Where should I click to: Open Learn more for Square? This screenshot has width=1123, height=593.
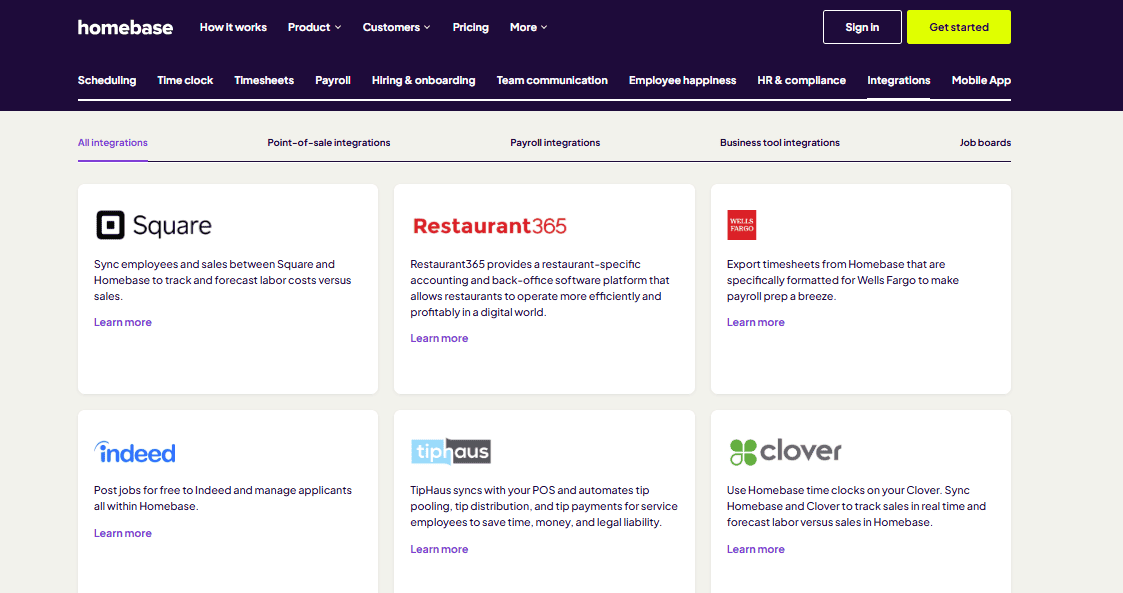tap(122, 322)
